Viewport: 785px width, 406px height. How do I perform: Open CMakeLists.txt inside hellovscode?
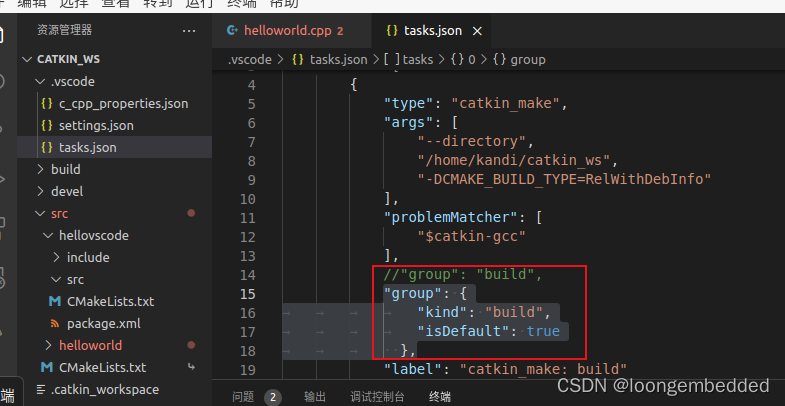point(114,301)
